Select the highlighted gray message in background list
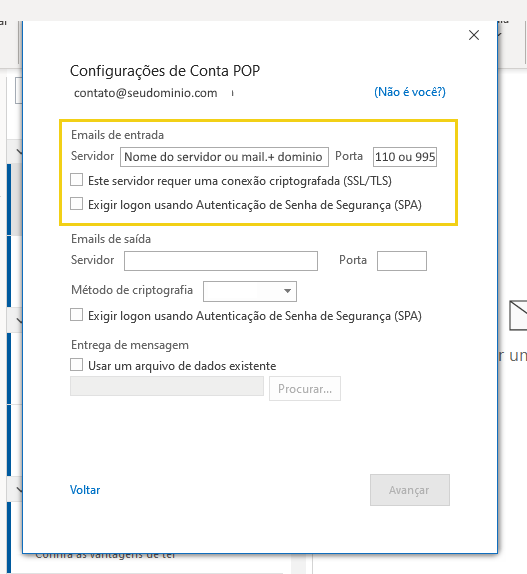This screenshot has width=527, height=574. [x=16, y=200]
